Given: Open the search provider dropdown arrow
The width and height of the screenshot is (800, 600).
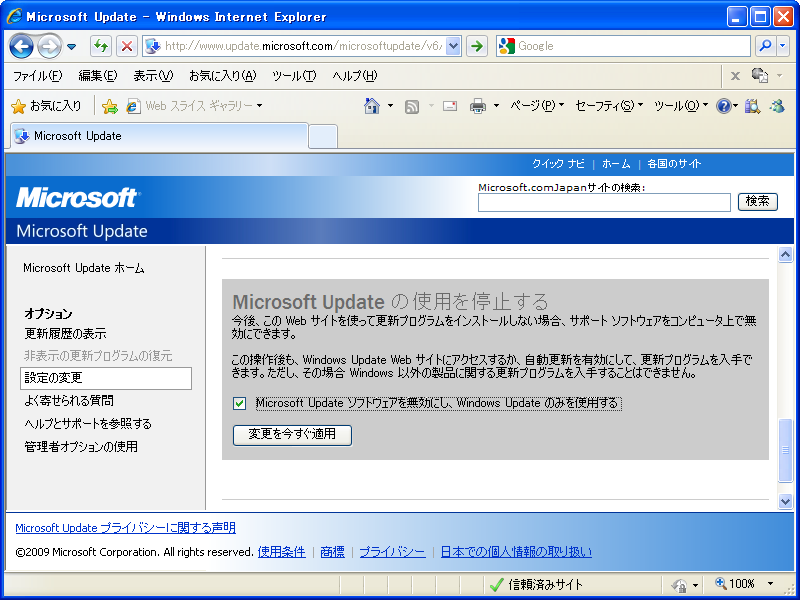Looking at the screenshot, I should pyautogui.click(x=783, y=46).
